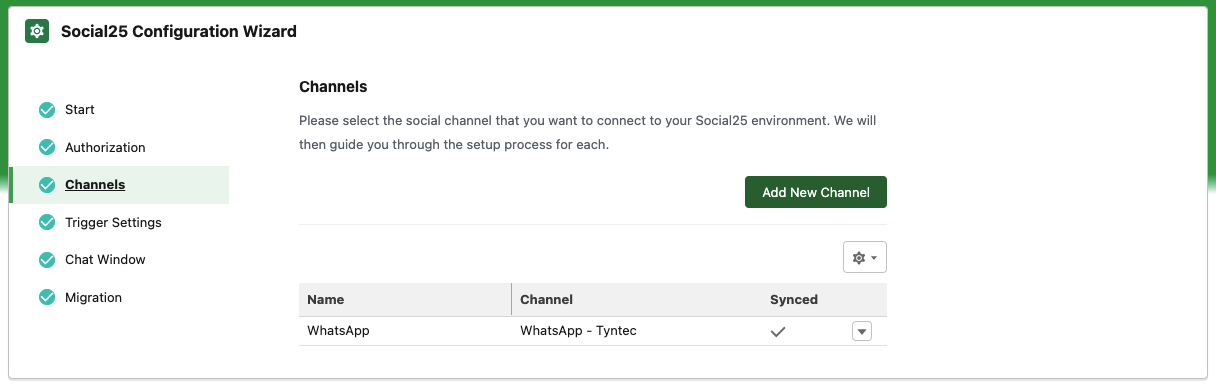
Task: Open the Chat Window wizard step
Action: pos(105,260)
